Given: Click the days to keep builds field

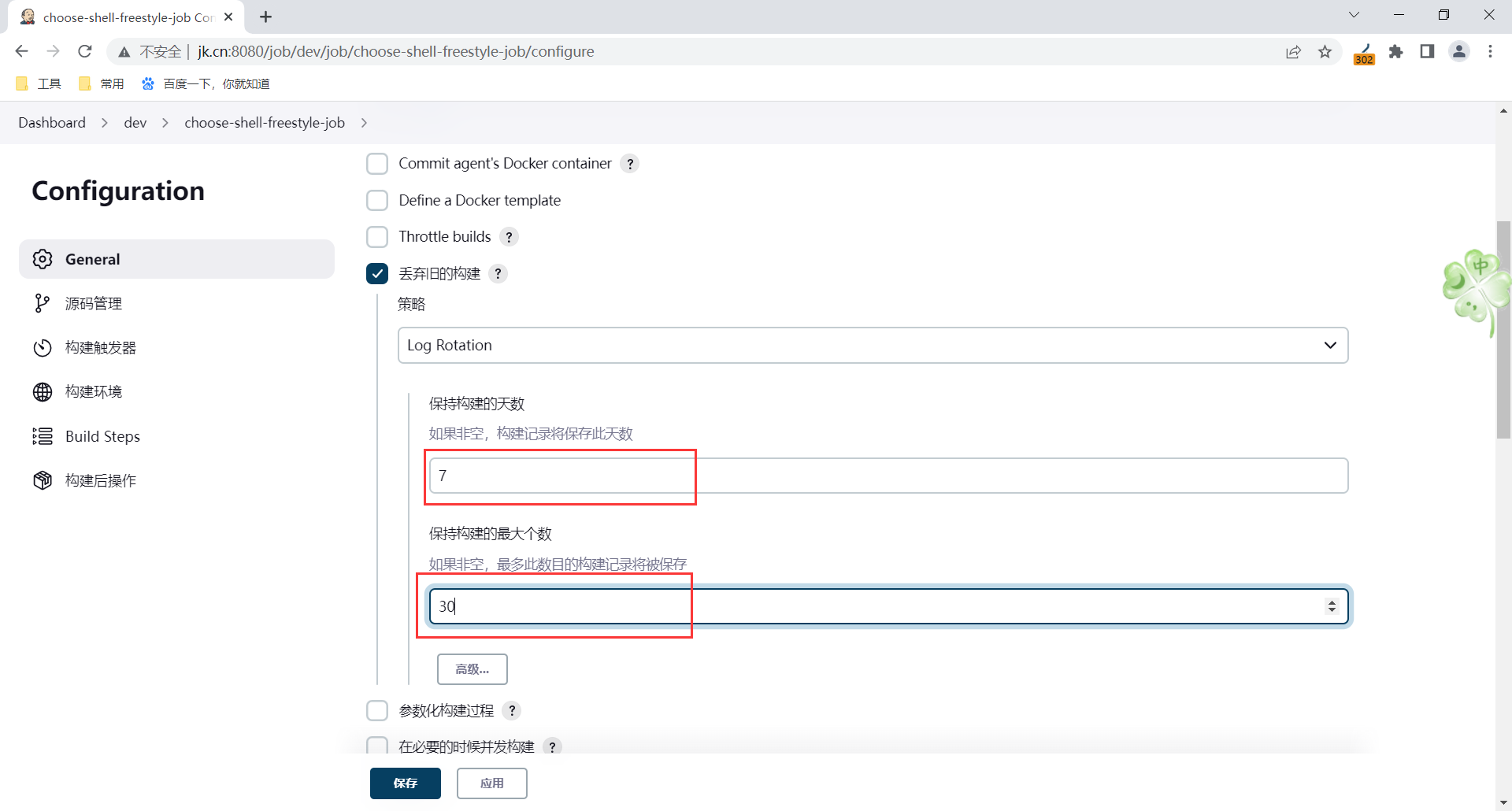Looking at the screenshot, I should pos(888,476).
